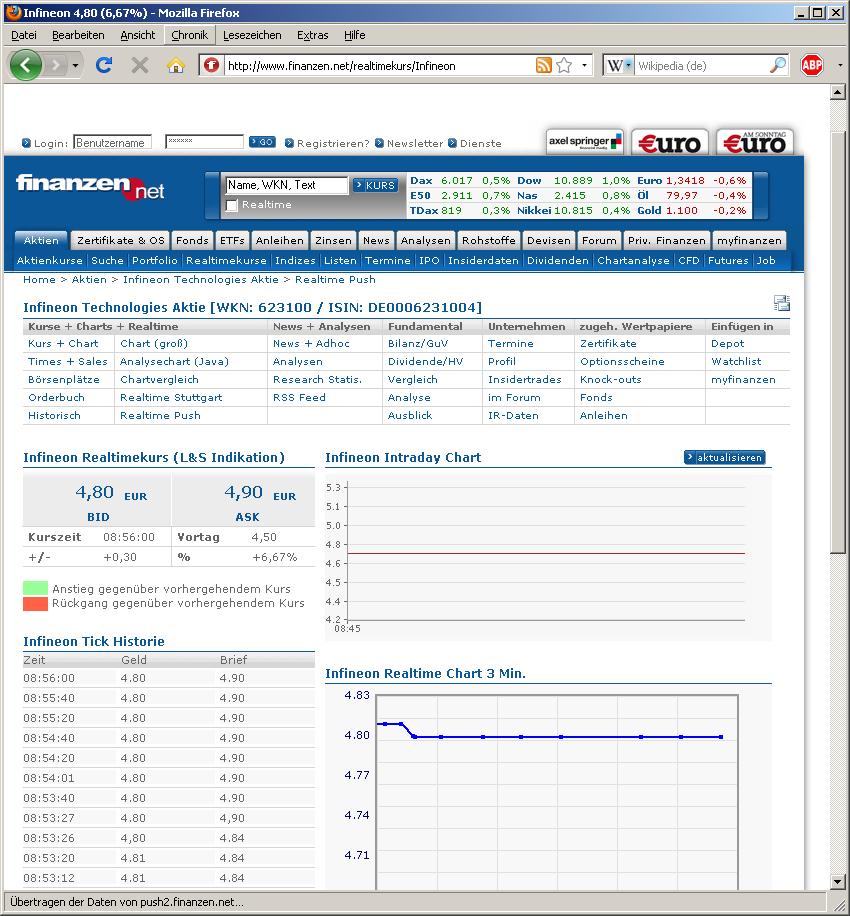Open the Hilfe menu
Viewport: 850px width, 916px height.
pyautogui.click(x=355, y=35)
